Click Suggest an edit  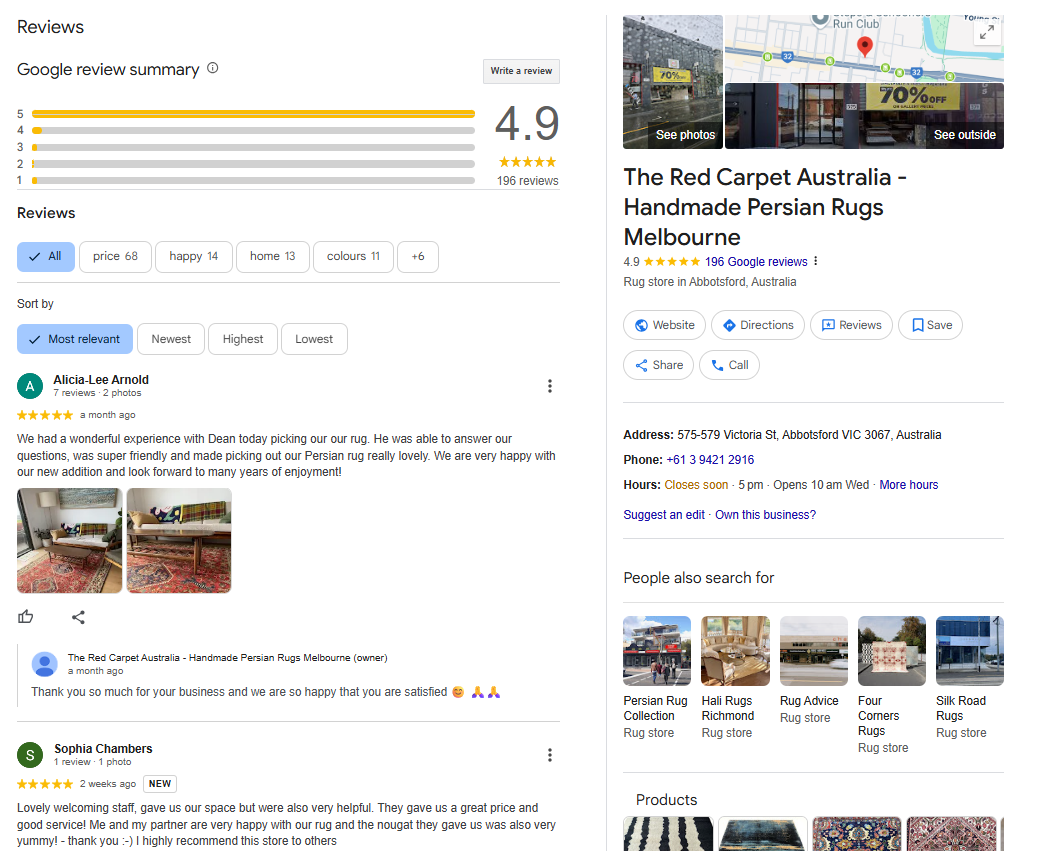(x=663, y=515)
